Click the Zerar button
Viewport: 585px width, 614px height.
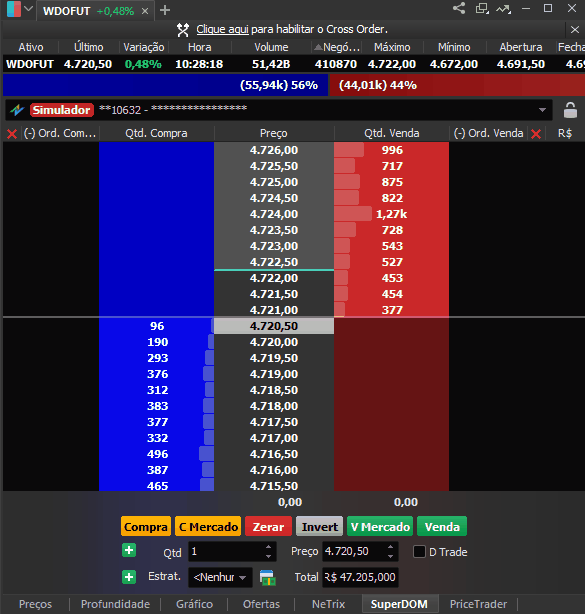pos(268,527)
